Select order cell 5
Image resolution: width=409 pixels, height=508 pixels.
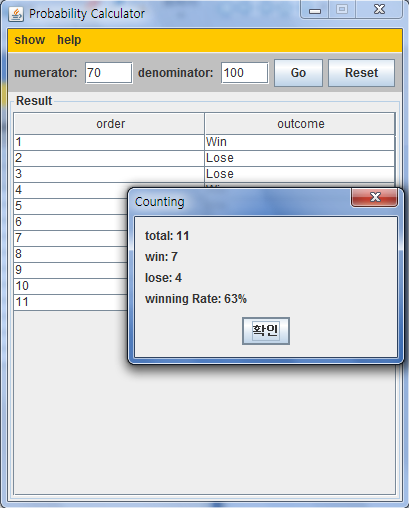[71, 206]
